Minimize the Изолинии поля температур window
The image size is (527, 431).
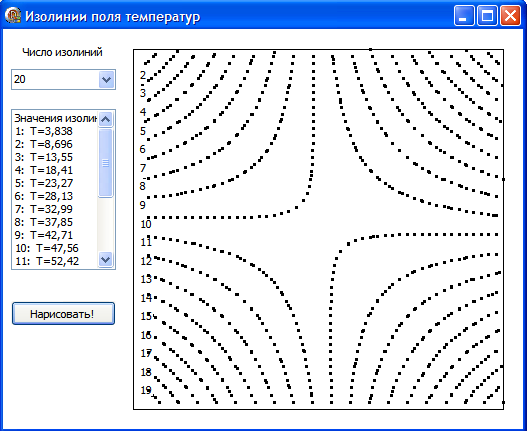pos(464,15)
